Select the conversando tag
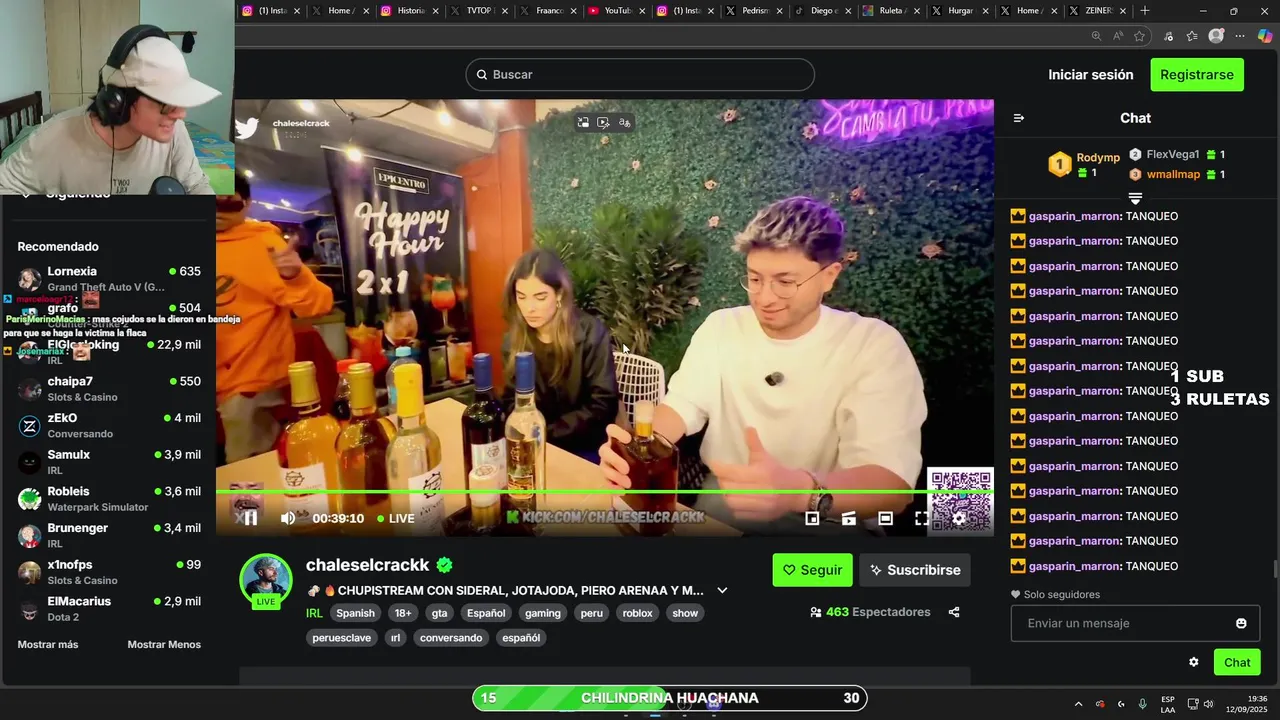1280x720 pixels. click(451, 638)
